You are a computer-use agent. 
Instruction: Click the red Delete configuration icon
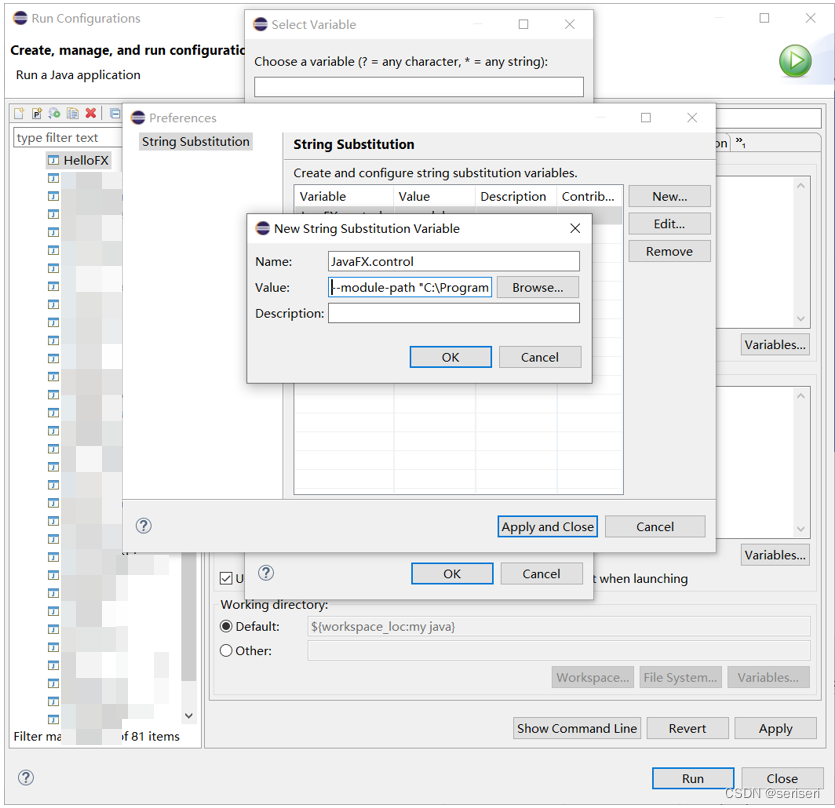point(91,113)
